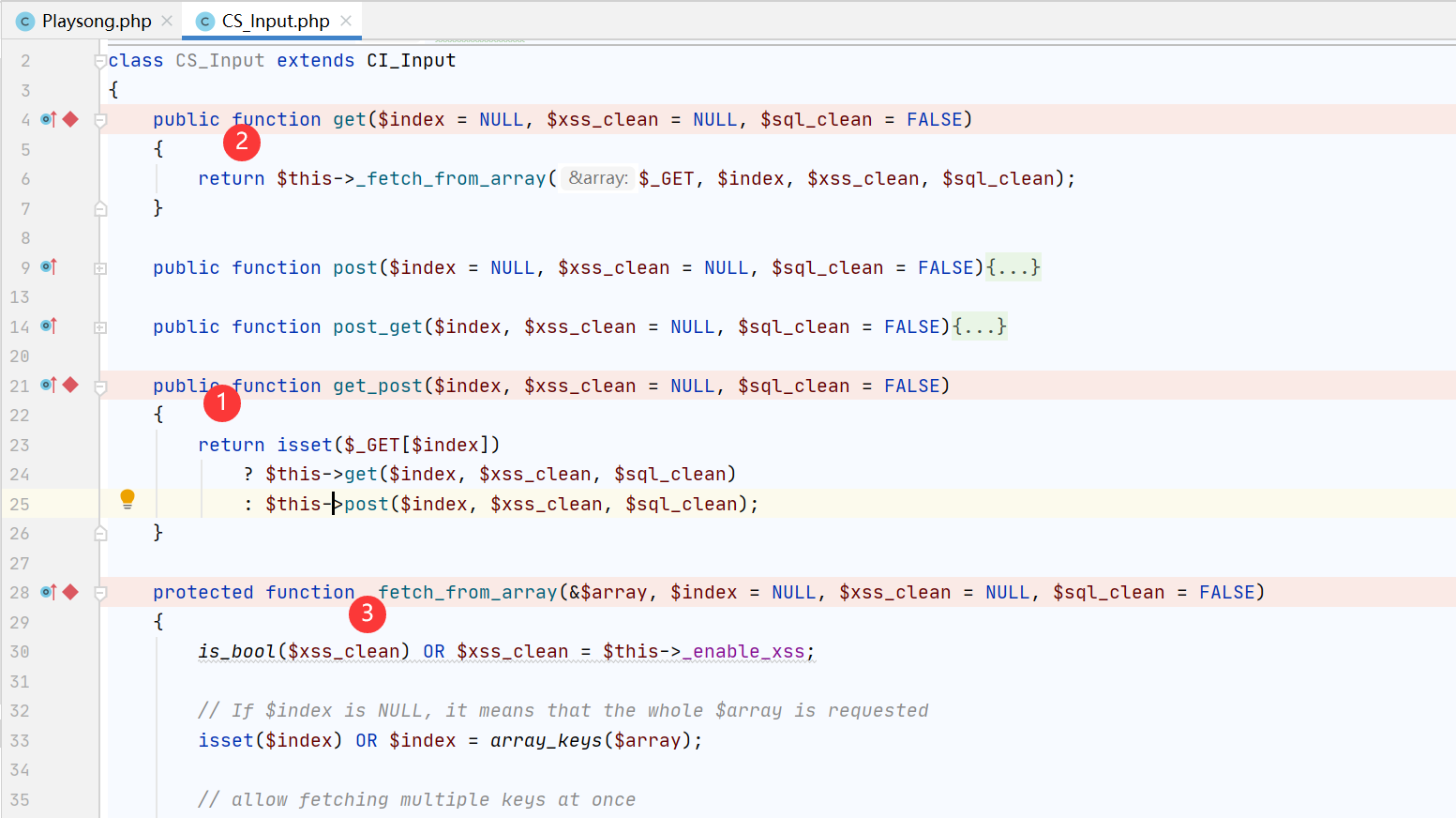
Task: Click line number 6 in the gutter
Action: [x=25, y=178]
